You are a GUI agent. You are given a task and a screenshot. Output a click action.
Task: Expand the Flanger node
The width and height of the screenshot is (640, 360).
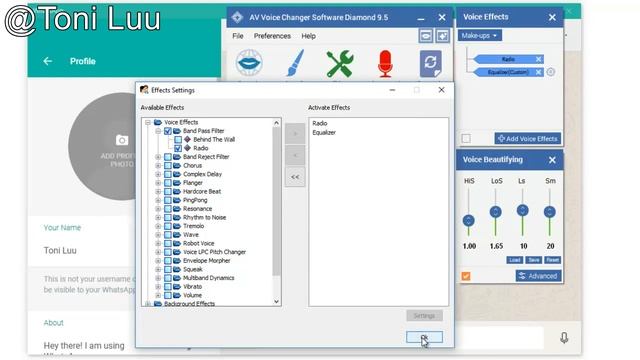(158, 183)
